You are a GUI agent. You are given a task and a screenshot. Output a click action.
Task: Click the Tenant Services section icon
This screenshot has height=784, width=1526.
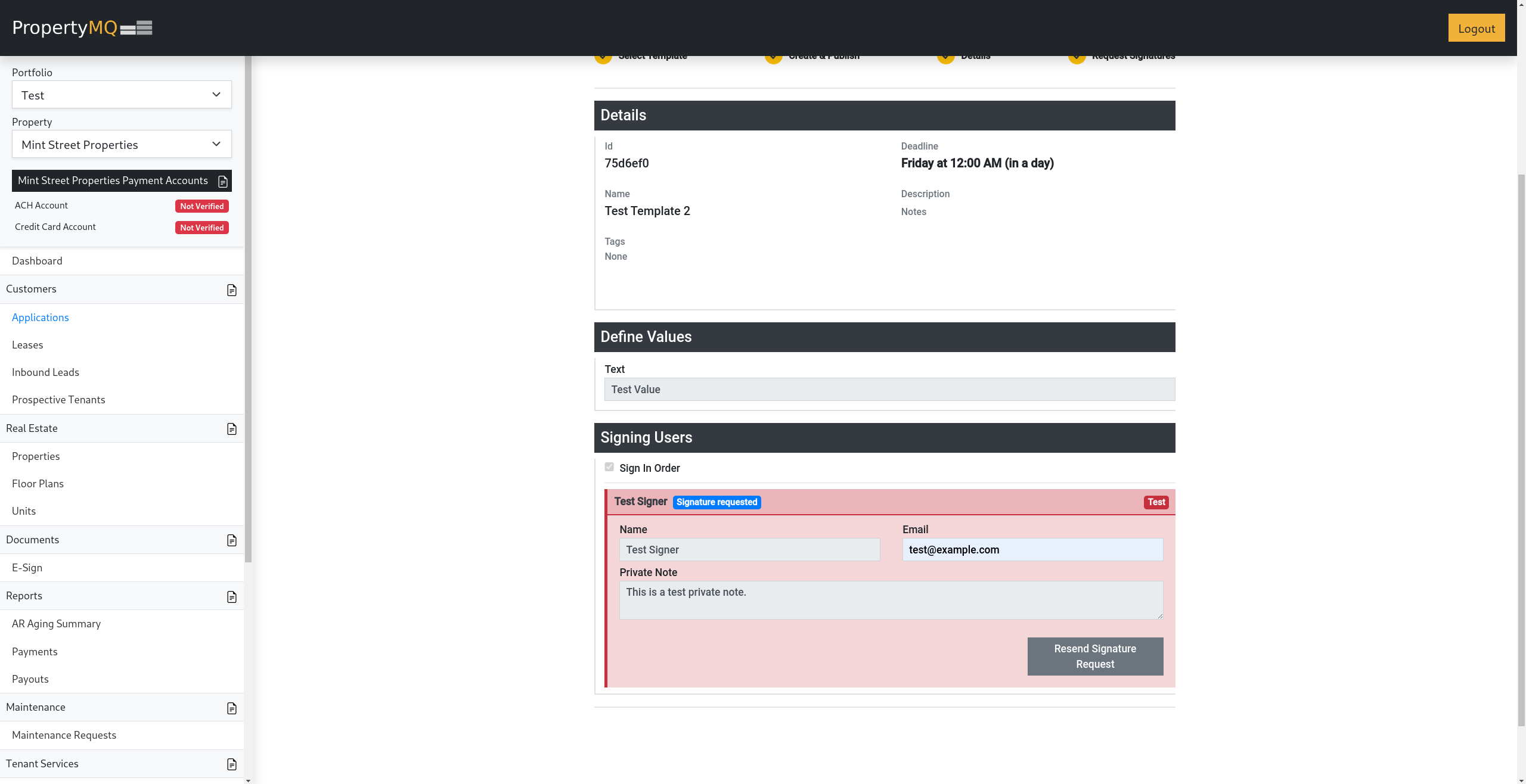tap(232, 764)
